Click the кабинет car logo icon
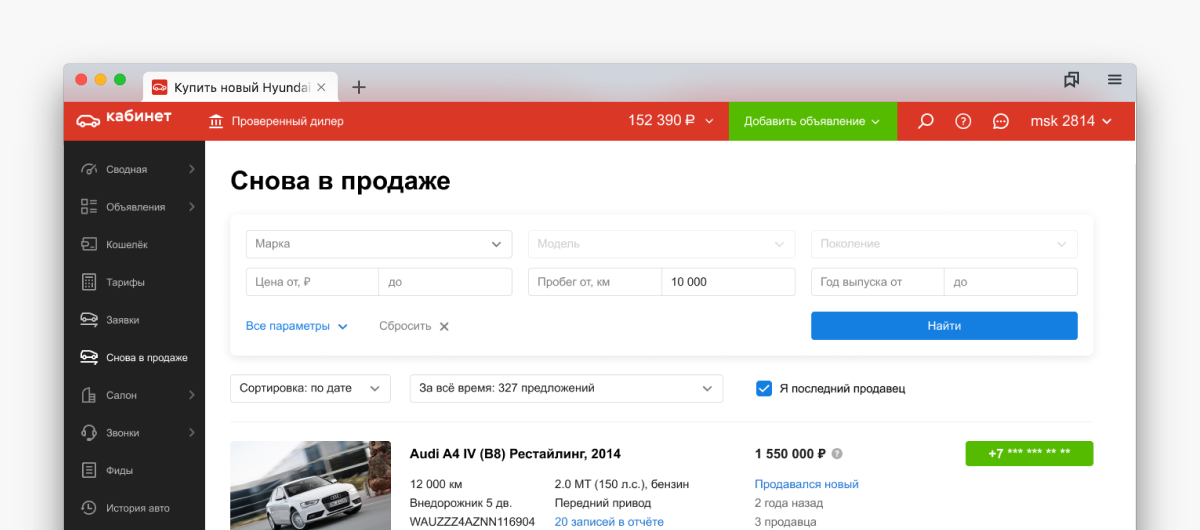The image size is (1200, 530). click(87, 120)
